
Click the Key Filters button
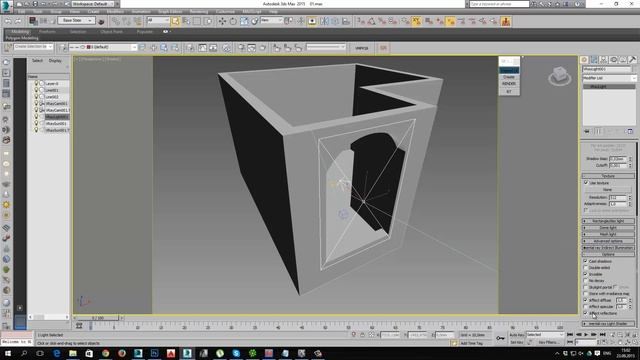(548, 342)
